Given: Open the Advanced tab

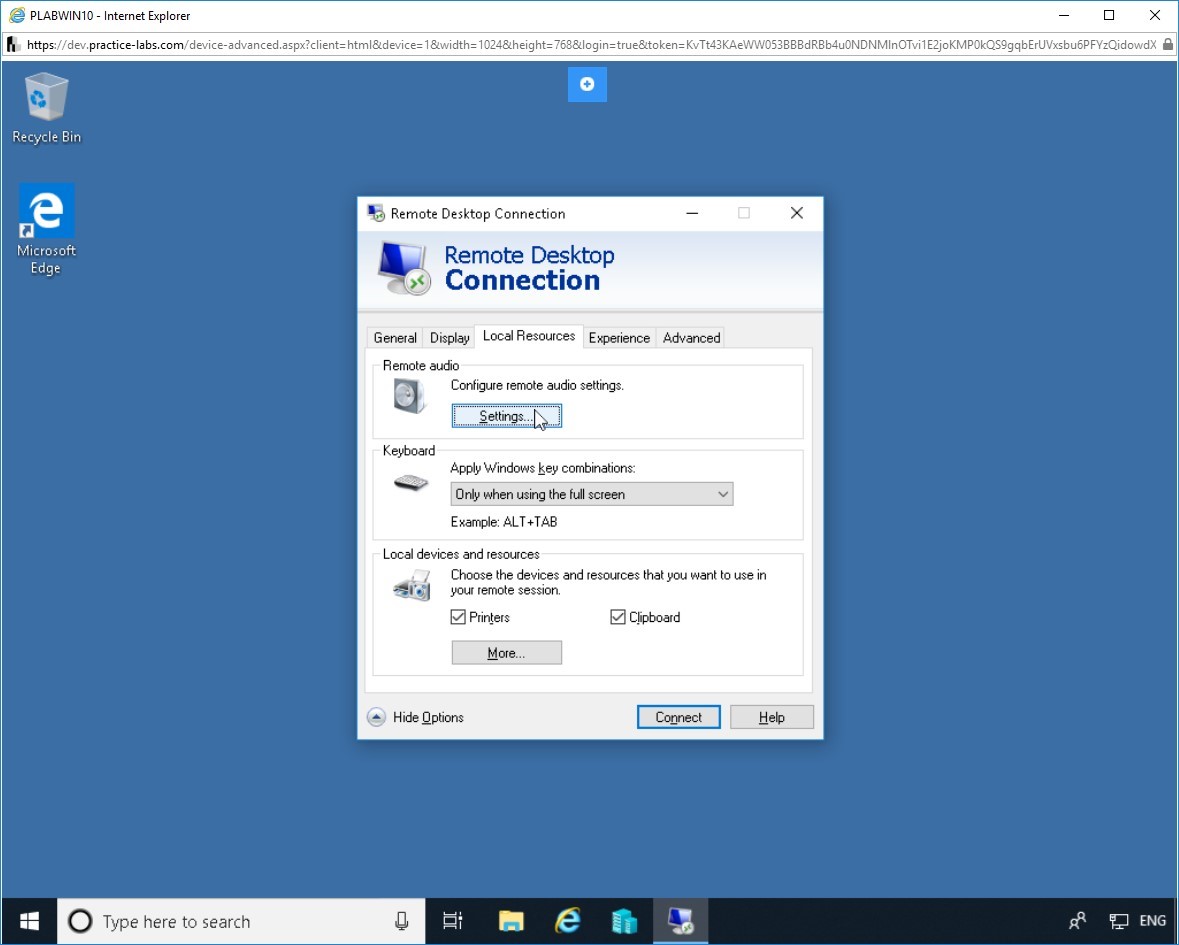Looking at the screenshot, I should pos(692,338).
